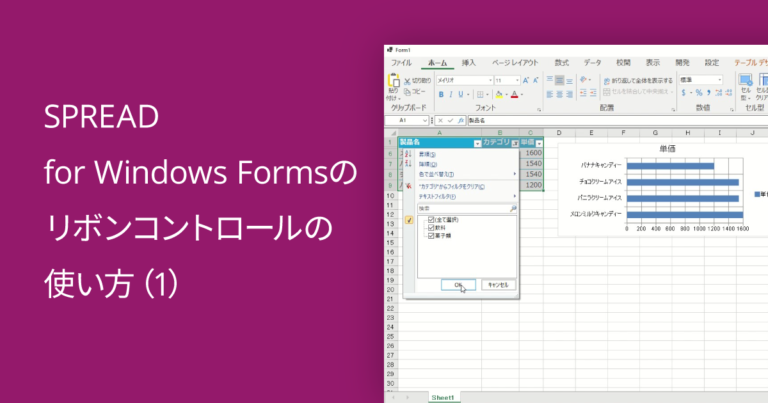768x403 pixels.
Task: Open the ファイル ribbon tab
Action: click(401, 63)
